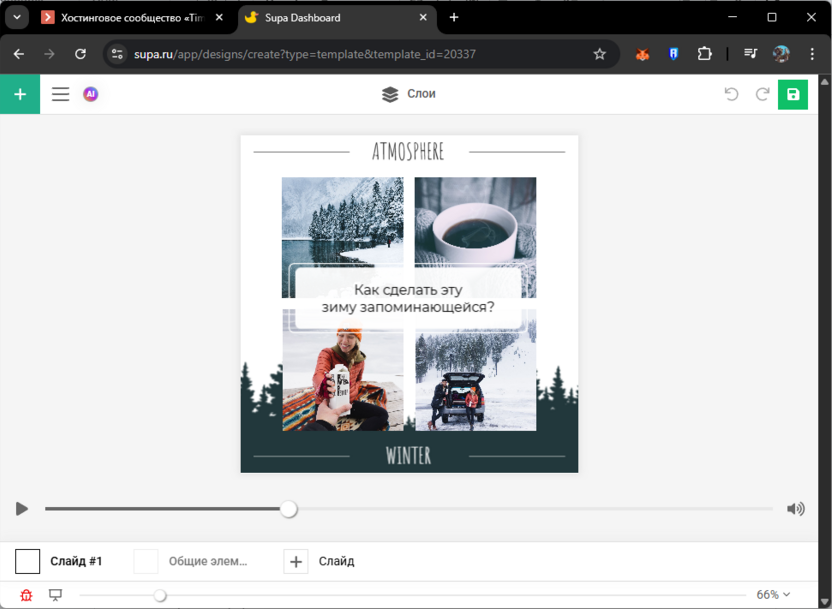Save the design with the green save button
Screen dimensions: 832x609
pos(792,94)
